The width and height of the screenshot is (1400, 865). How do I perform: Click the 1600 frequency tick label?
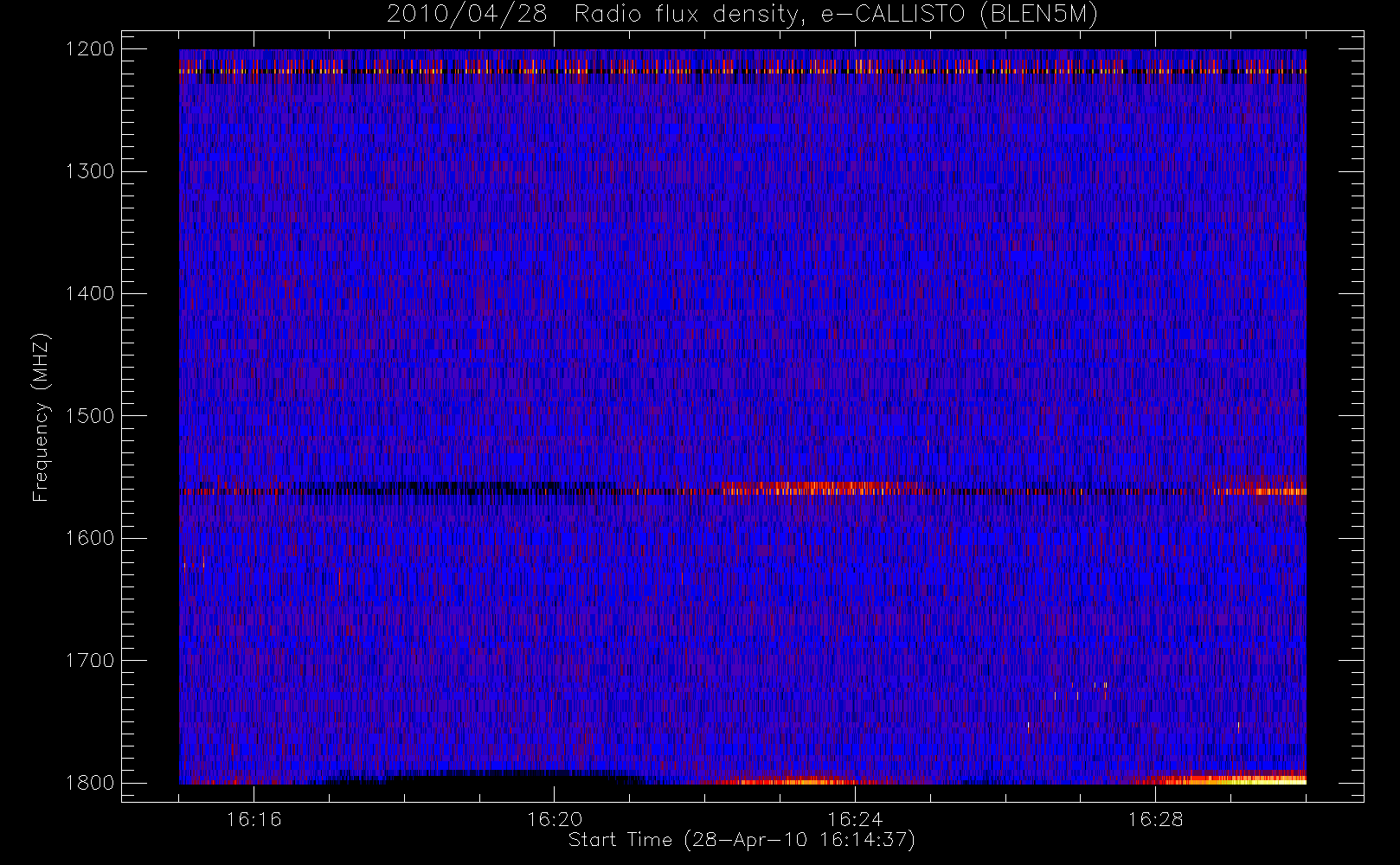click(90, 538)
